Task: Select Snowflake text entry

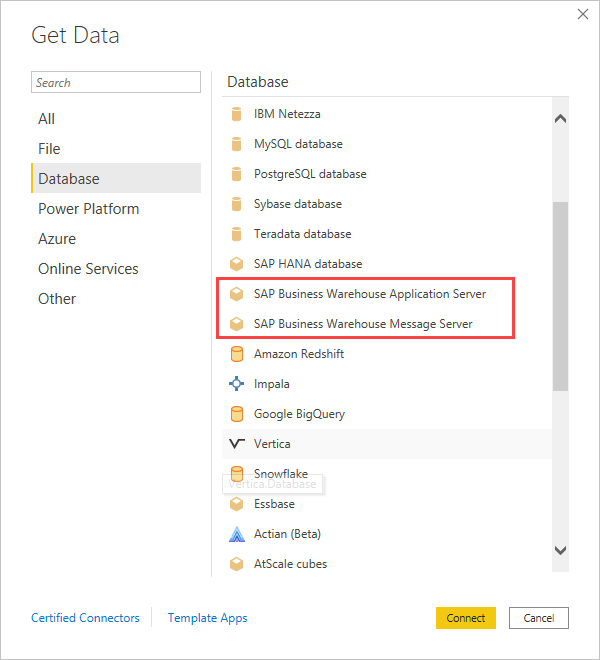Action: click(281, 474)
